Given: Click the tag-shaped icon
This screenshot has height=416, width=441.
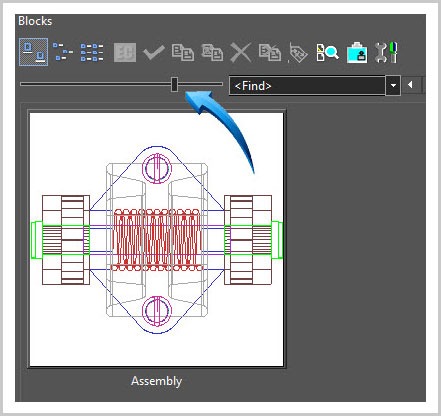Looking at the screenshot, I should click(298, 53).
